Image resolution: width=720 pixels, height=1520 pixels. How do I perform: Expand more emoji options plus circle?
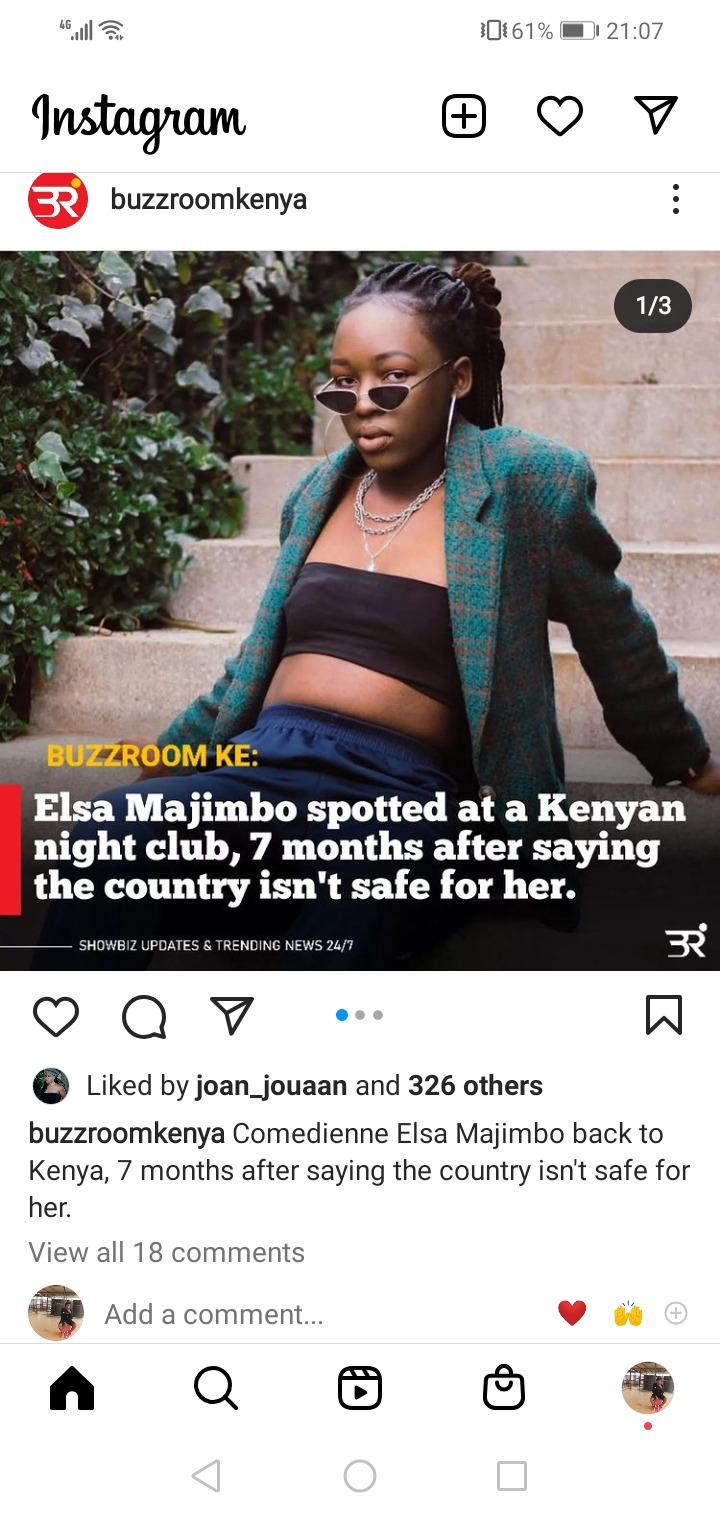click(676, 1313)
